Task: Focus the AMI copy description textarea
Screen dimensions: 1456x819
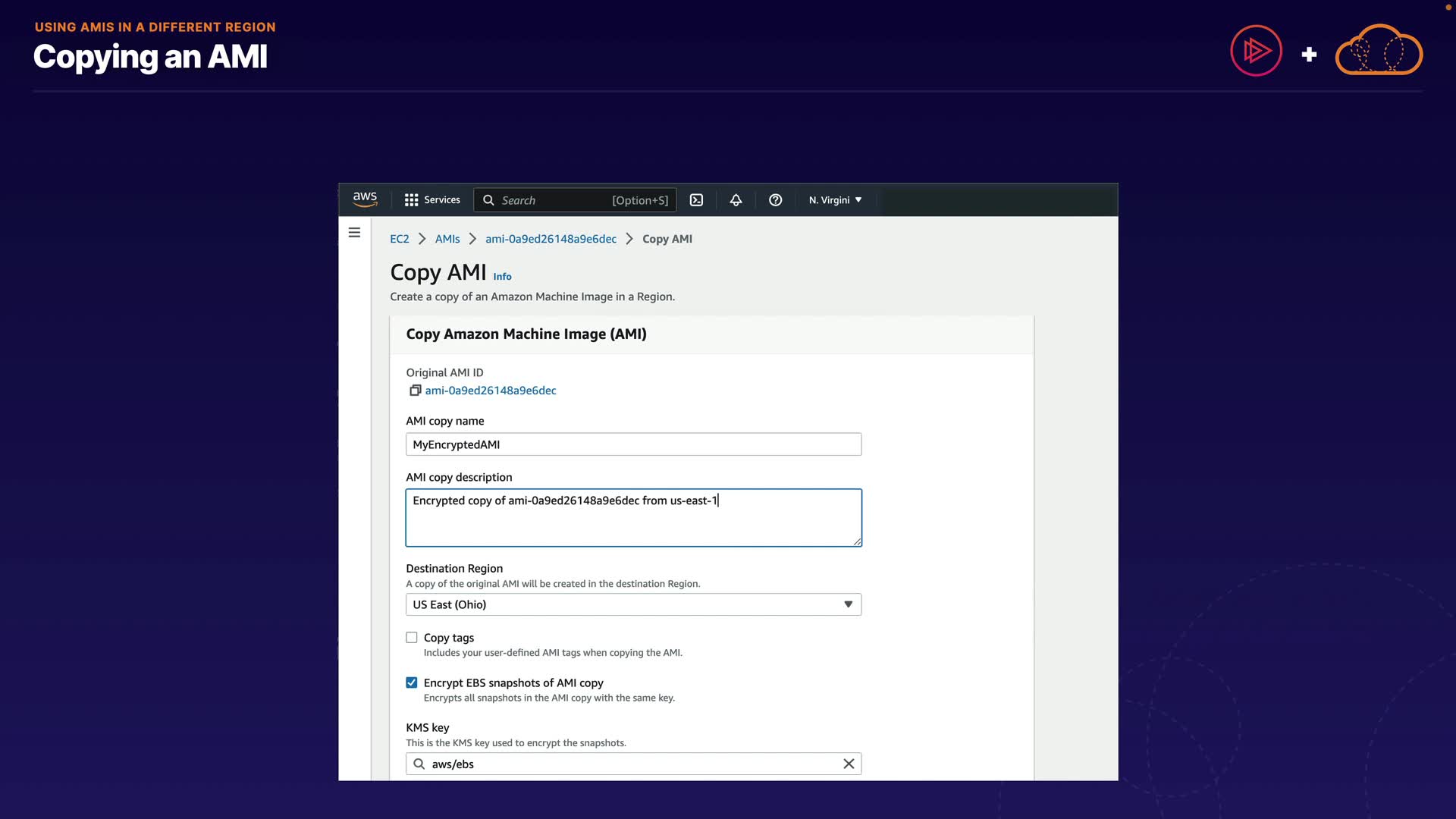Action: point(633,518)
